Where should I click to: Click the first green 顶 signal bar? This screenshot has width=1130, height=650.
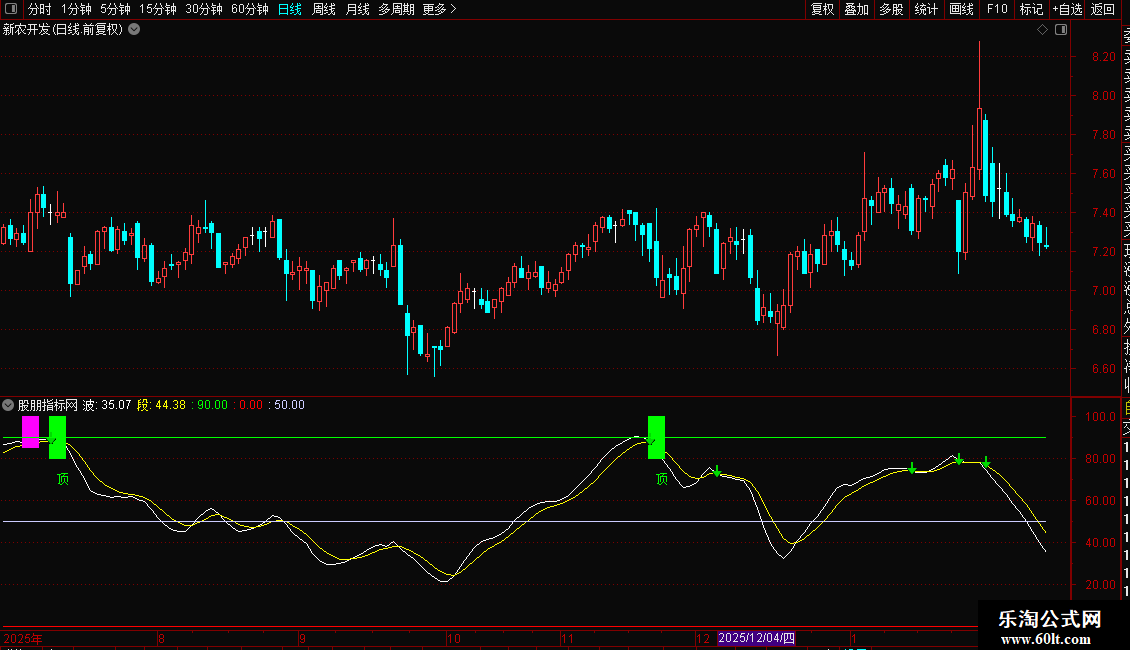(57, 437)
